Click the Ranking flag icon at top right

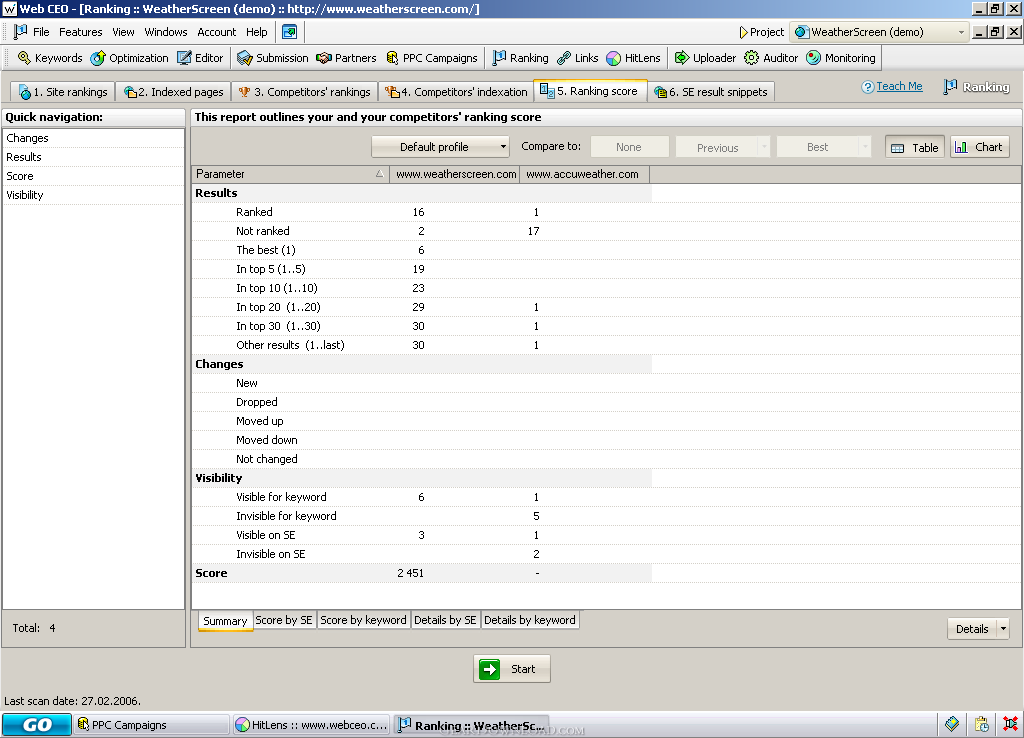[950, 87]
